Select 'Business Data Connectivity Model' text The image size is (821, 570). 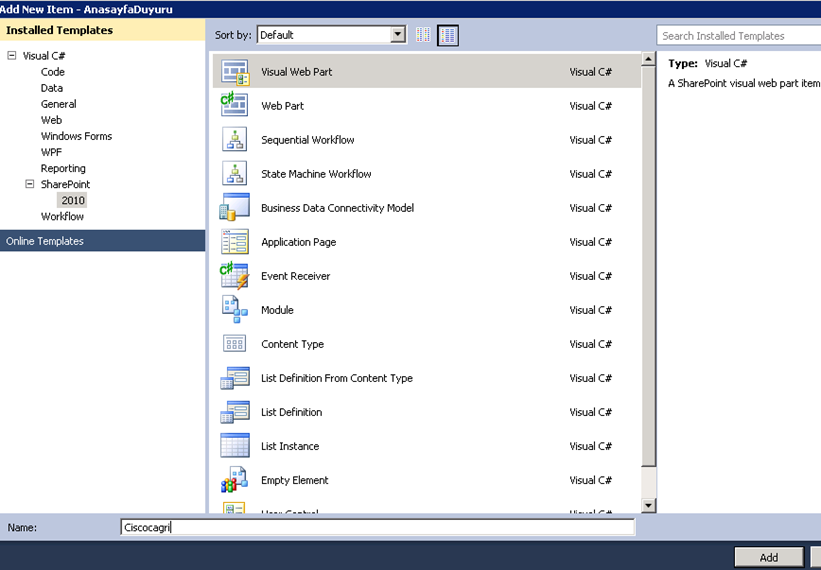point(338,208)
